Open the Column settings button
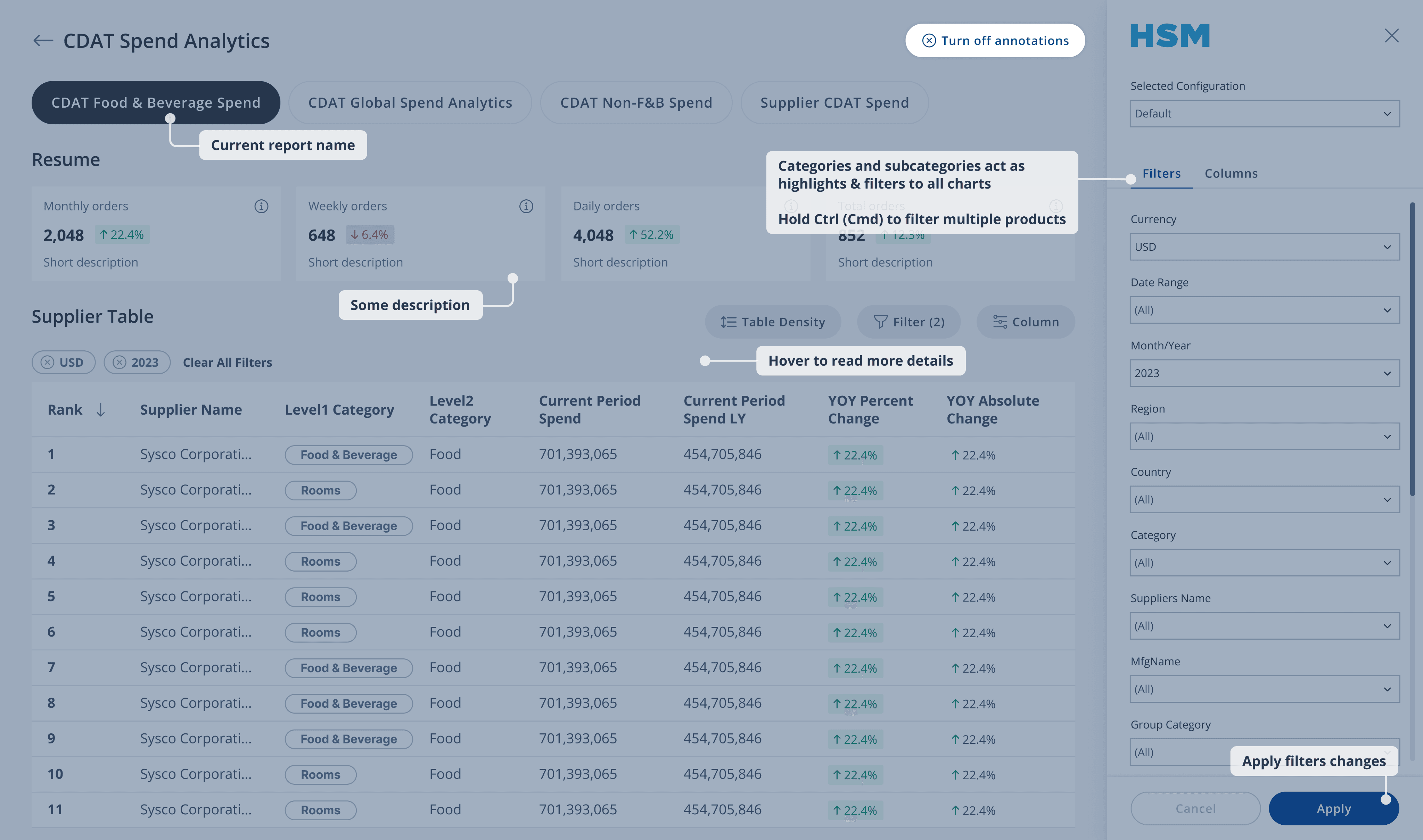Screen dimensions: 1423x840 (1026, 322)
